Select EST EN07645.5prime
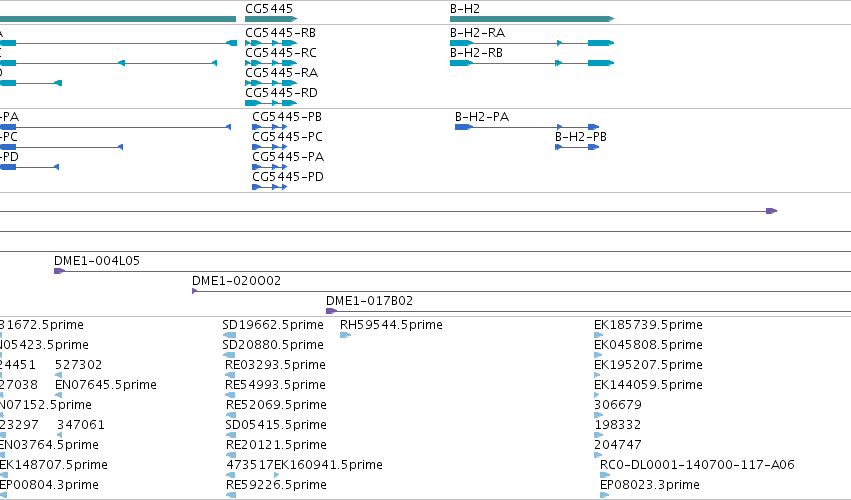This screenshot has height=500, width=851. pos(105,385)
